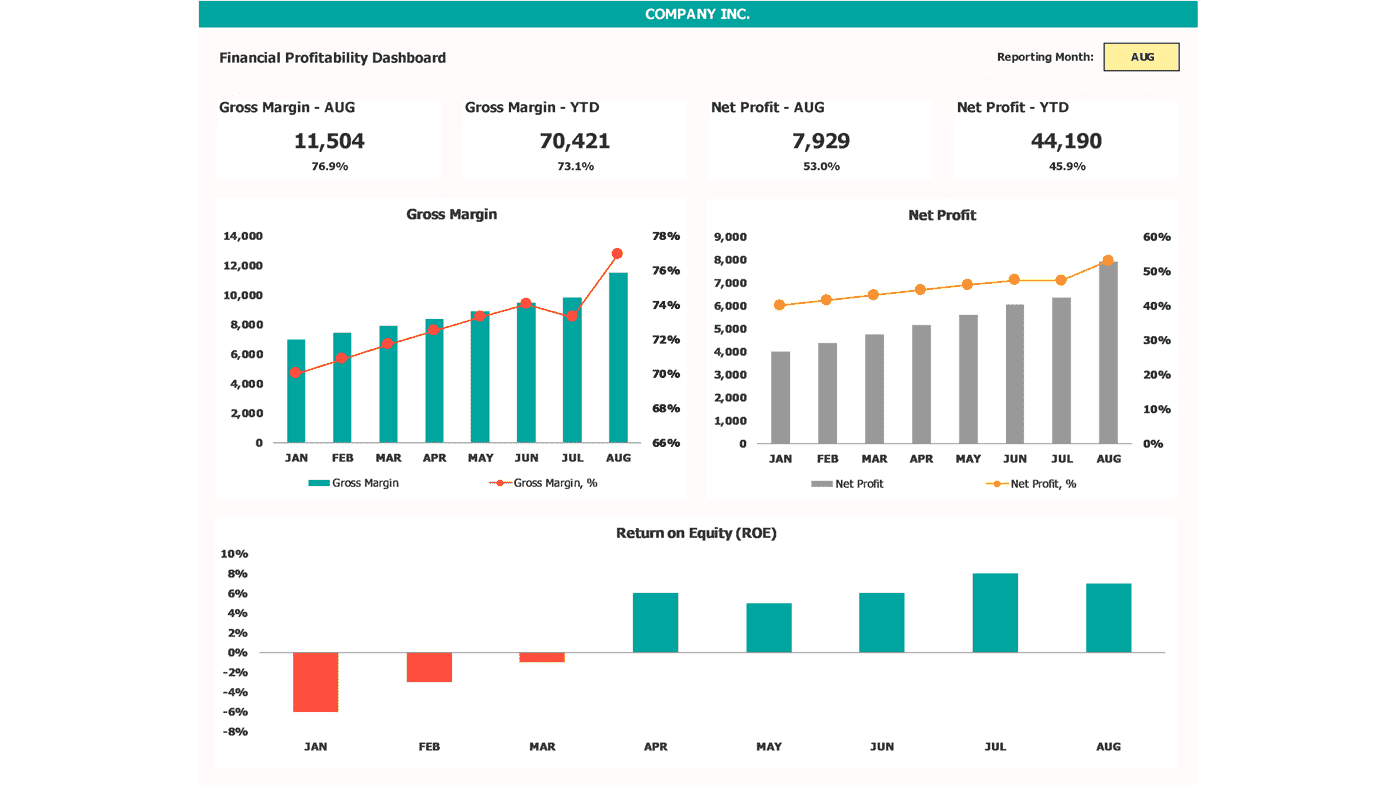Click the Return on Equity (ROE) chart title
This screenshot has height=786, width=1396.
(x=696, y=533)
